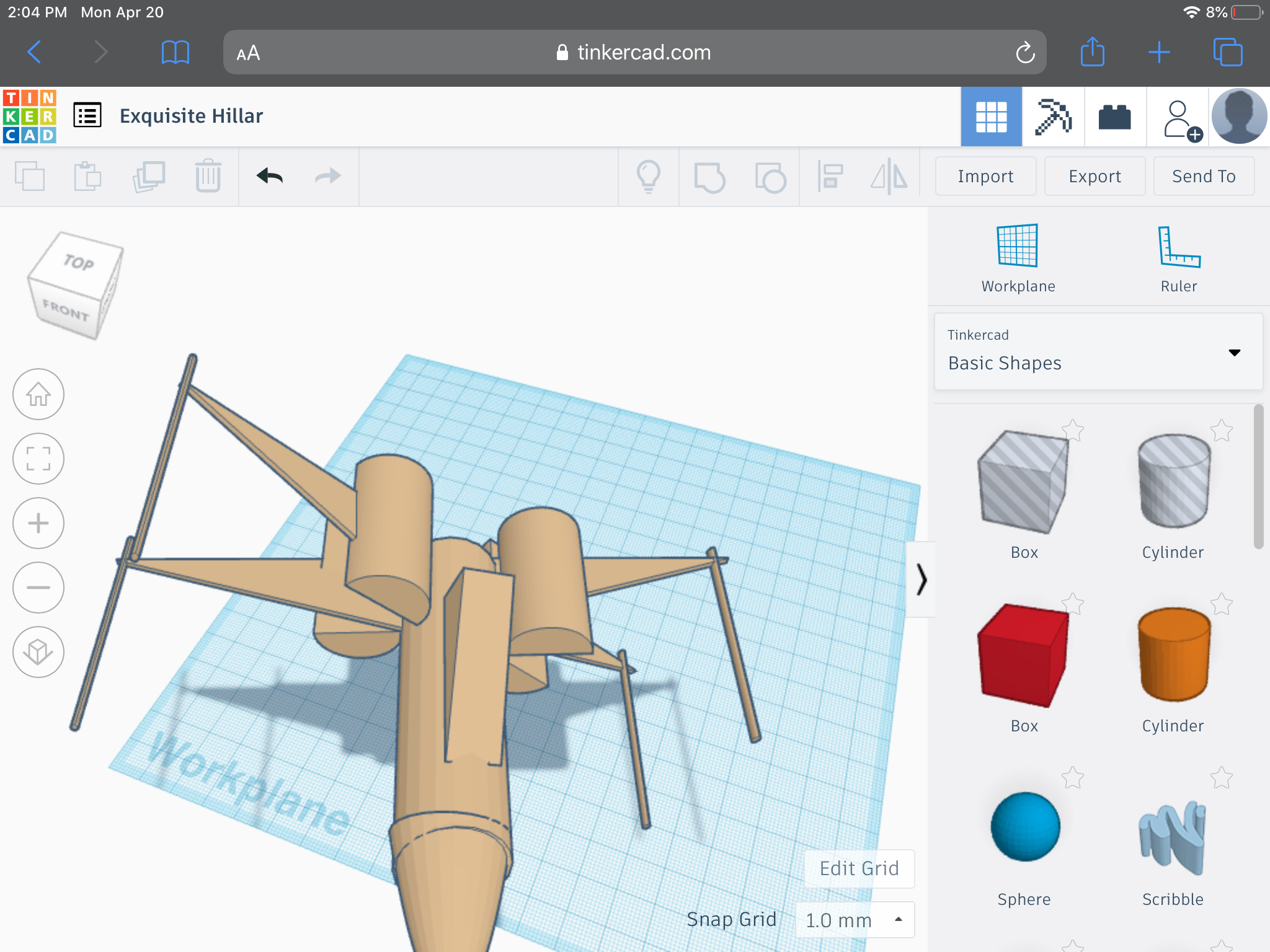Click the Send To button
This screenshot has width=1270, height=952.
(1204, 177)
